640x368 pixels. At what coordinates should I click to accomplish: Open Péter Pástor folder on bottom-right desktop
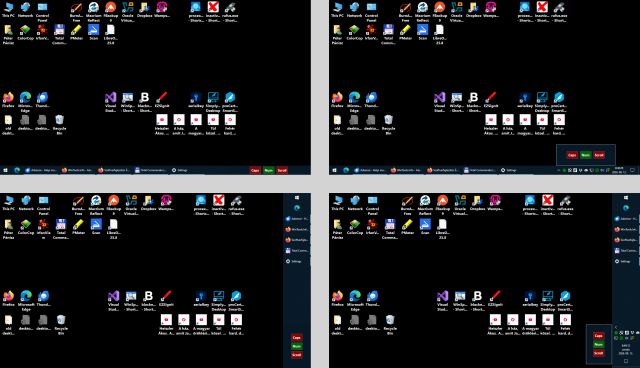coord(337,228)
